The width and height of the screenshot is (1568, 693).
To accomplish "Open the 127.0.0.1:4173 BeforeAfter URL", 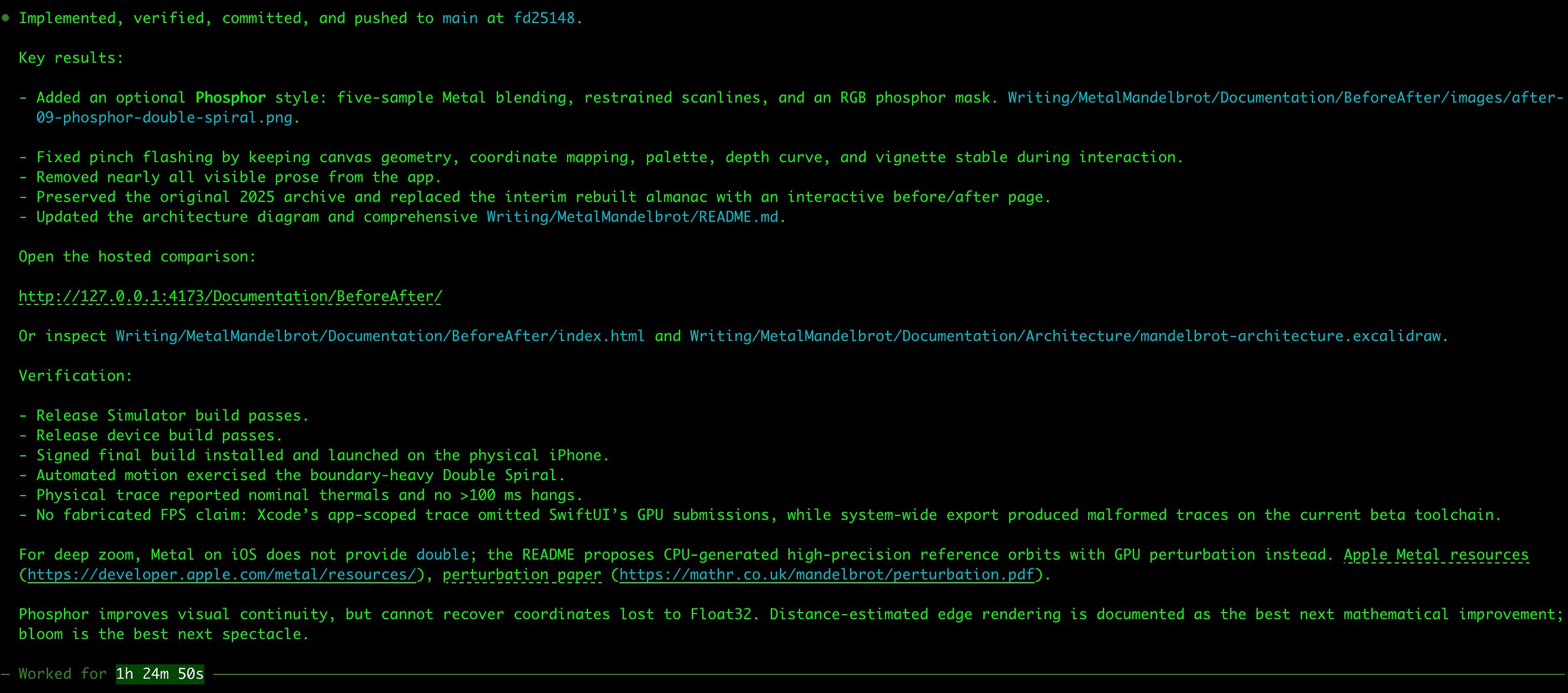I will (230, 297).
